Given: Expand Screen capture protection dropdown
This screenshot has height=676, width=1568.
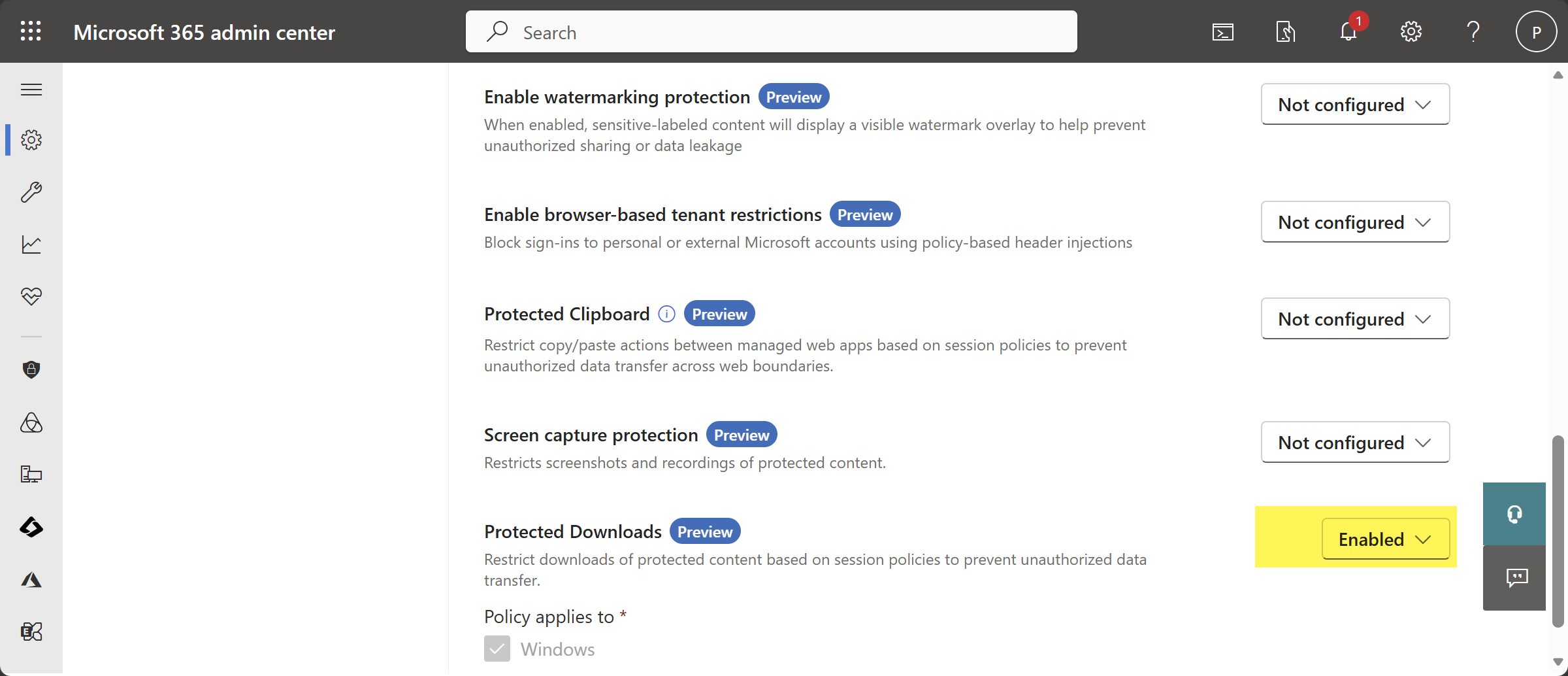Looking at the screenshot, I should (1355, 443).
